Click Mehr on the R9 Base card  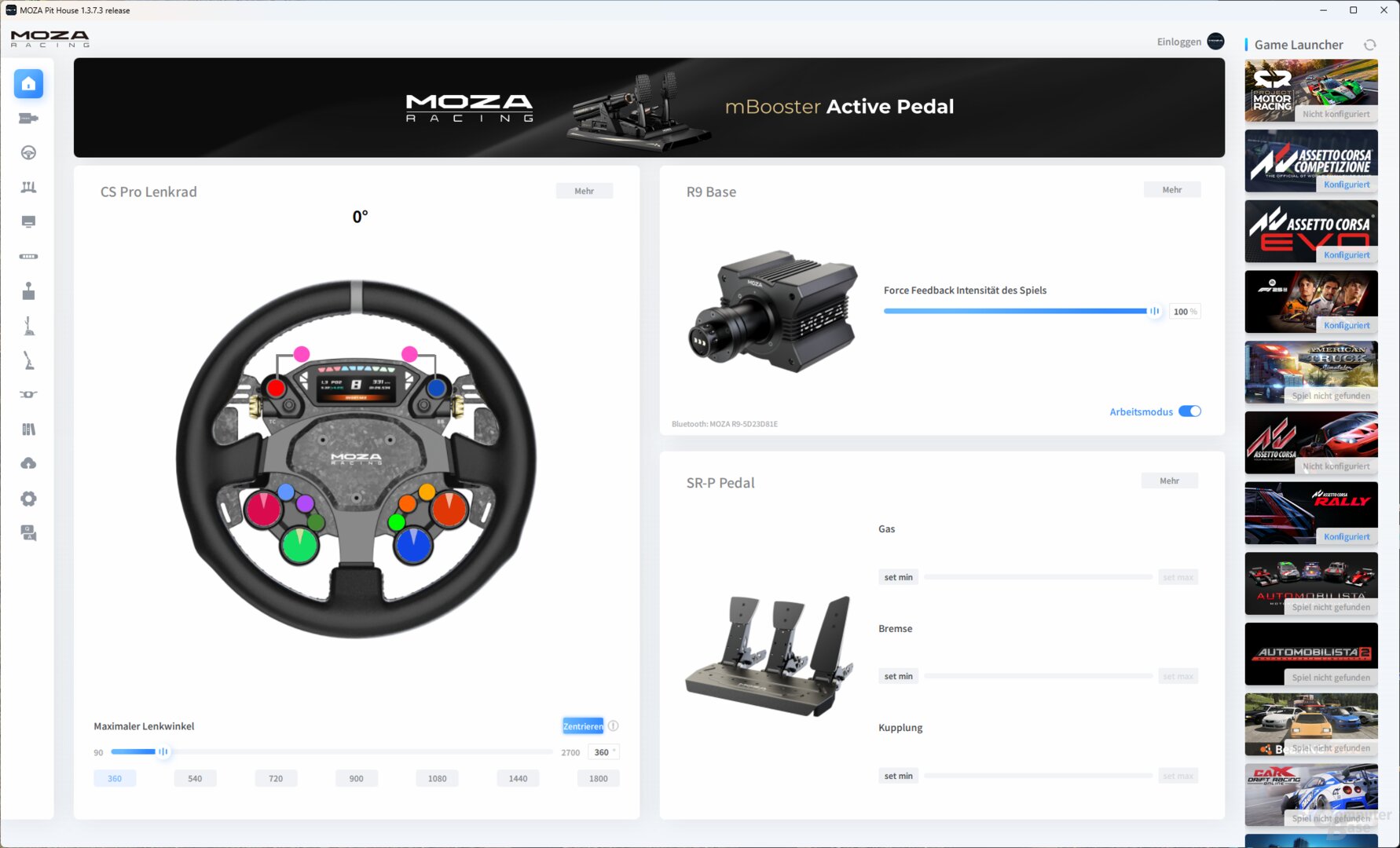[x=1172, y=189]
